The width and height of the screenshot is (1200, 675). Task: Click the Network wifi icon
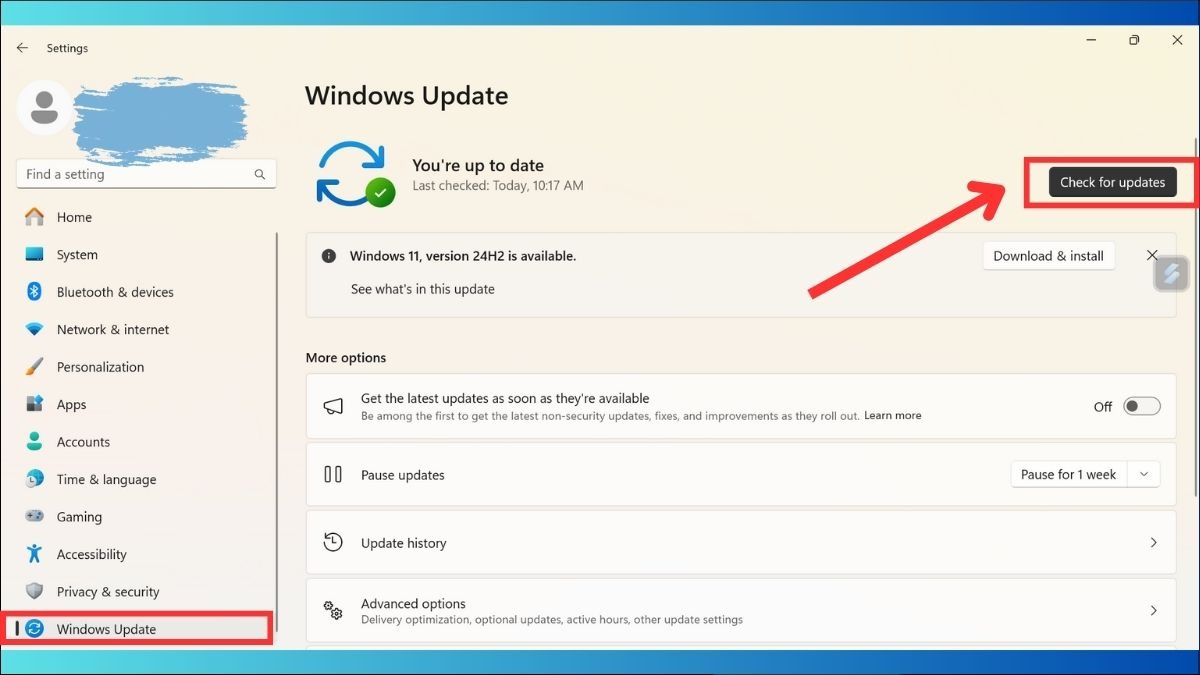coord(35,329)
